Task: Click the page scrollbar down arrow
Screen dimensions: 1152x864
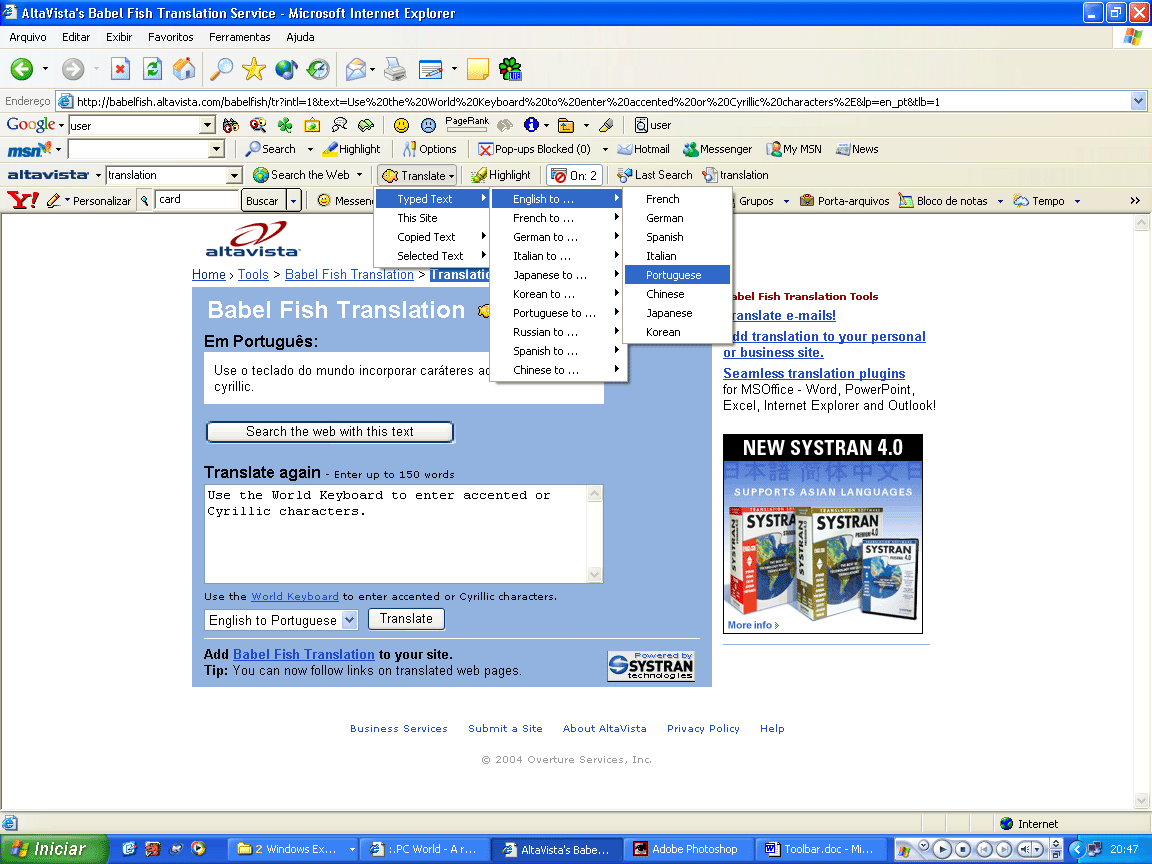Action: (1141, 800)
